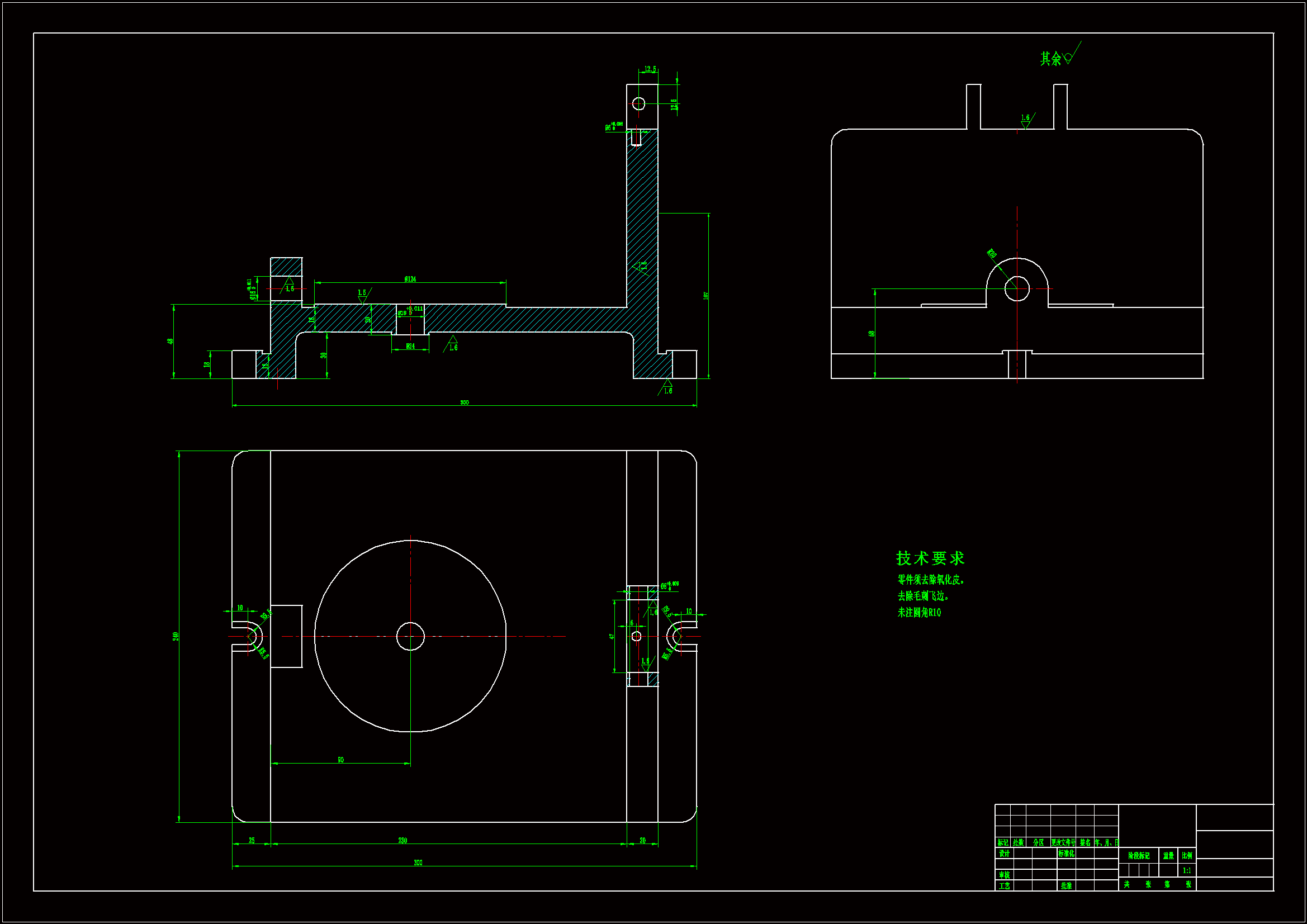
Task: Select the Ø24 dimension below center bore
Action: coord(410,346)
